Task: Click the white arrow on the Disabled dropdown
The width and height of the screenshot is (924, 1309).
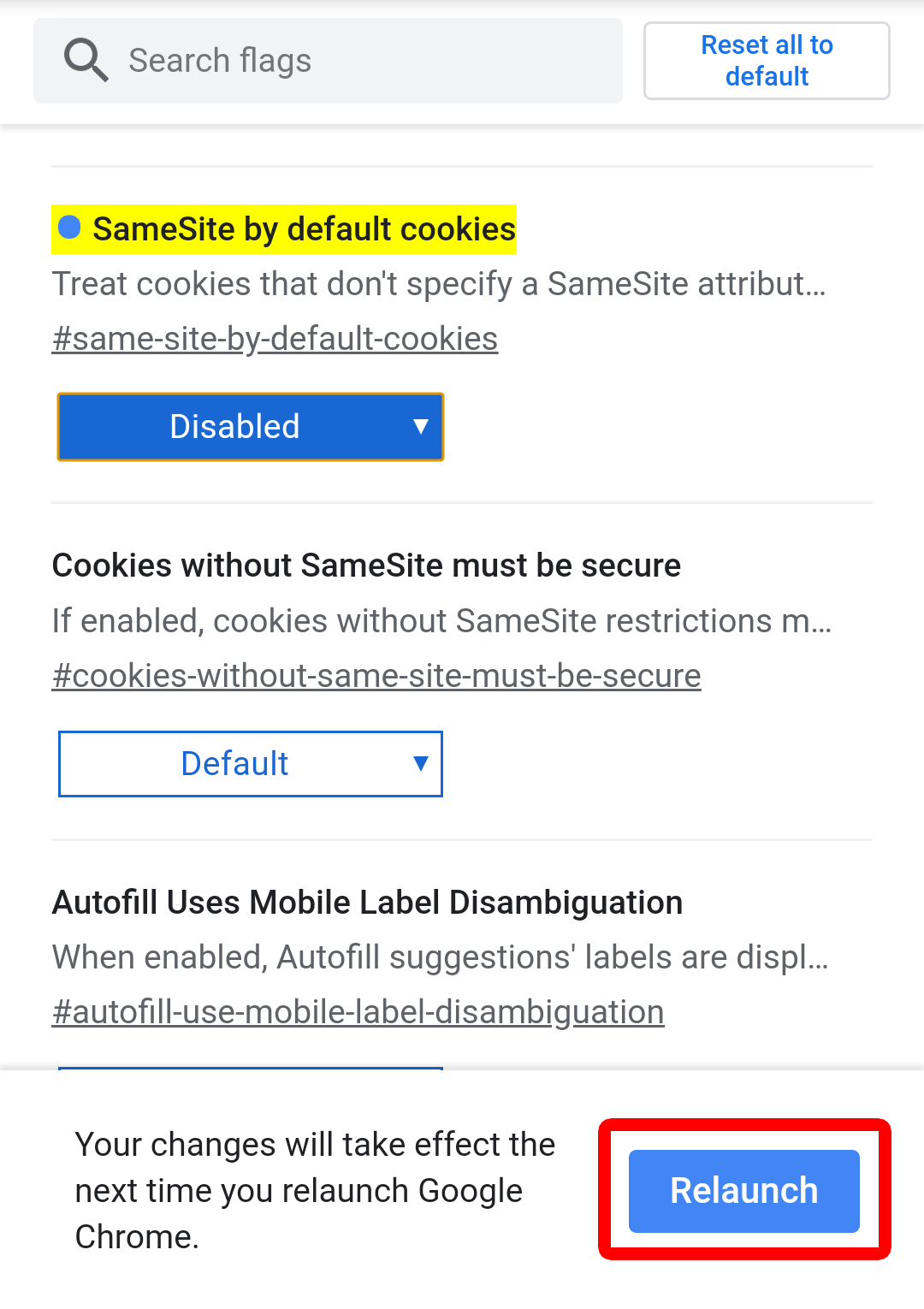Action: [x=420, y=426]
